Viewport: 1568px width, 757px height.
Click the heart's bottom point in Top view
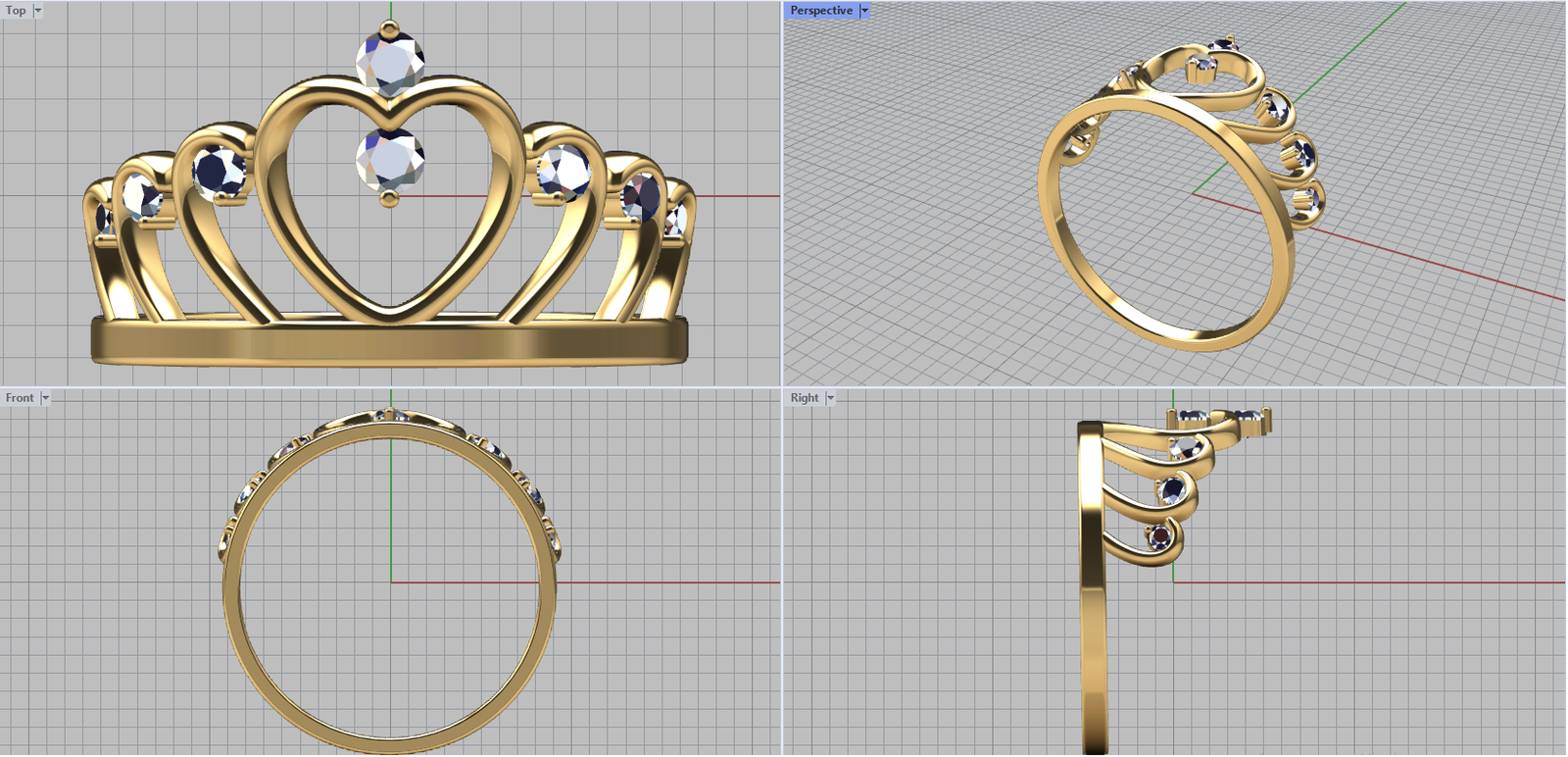point(390,311)
